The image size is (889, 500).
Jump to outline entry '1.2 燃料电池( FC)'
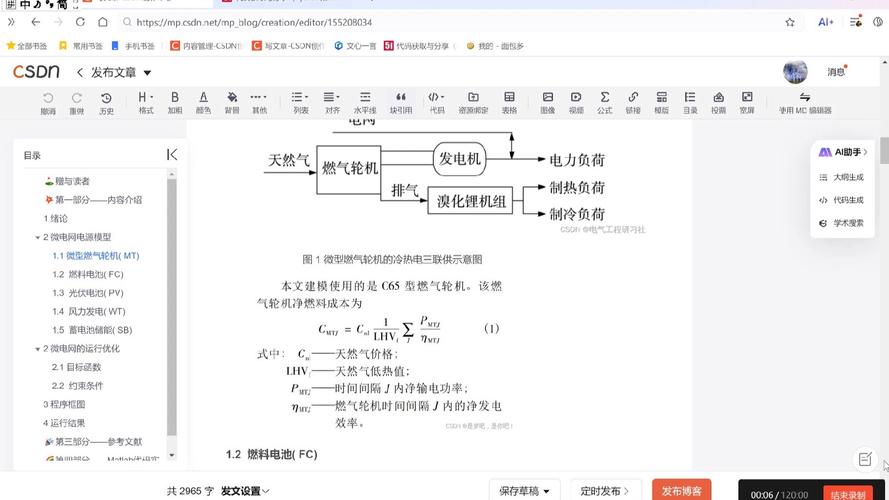(x=88, y=274)
